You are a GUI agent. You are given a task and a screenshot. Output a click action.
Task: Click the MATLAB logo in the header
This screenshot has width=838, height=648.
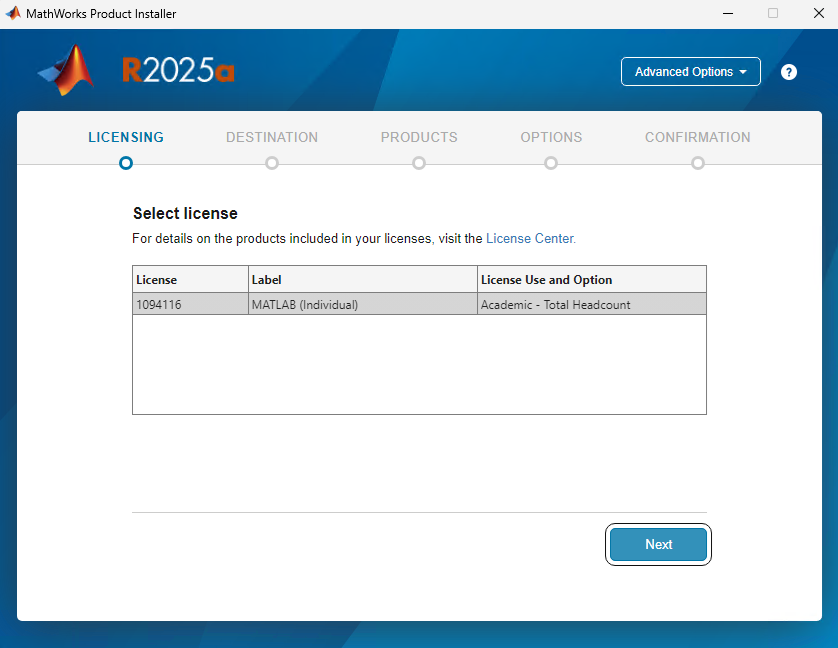tap(66, 70)
